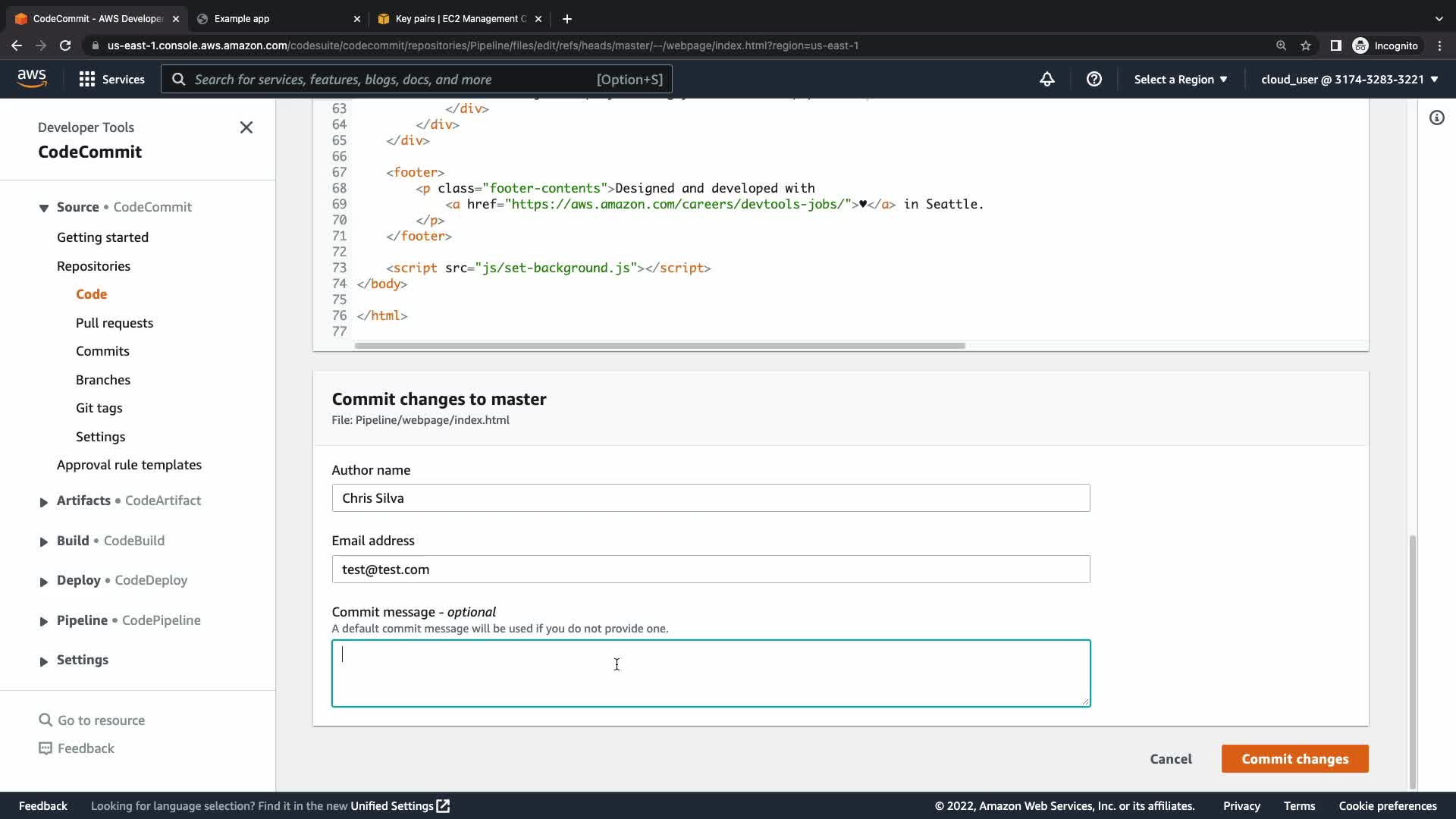Expand the Pipeline CodePipeline section
Screen dimensions: 1456x819
[44, 621]
